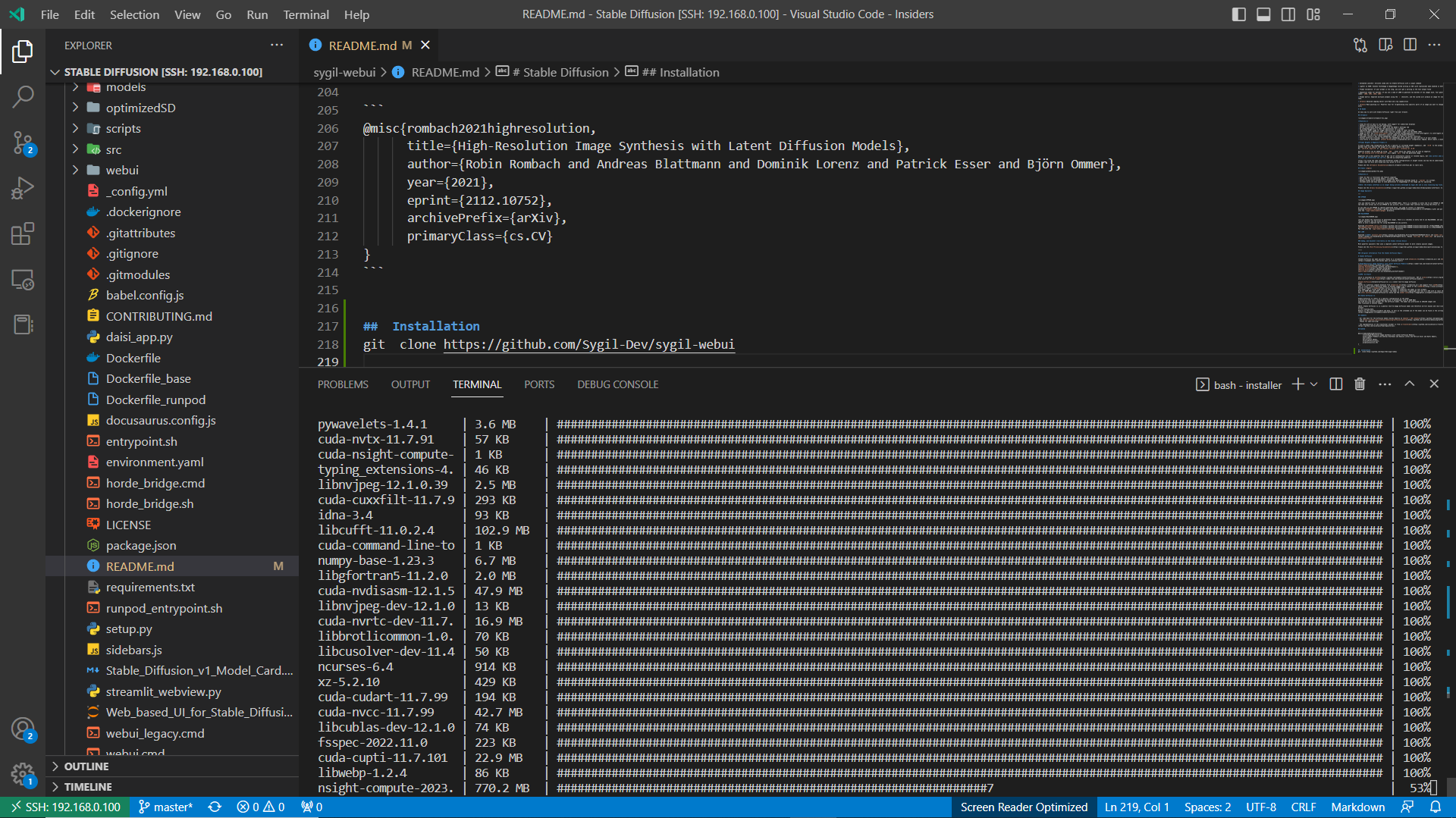Screen dimensions: 1456x818
Task: Open the Explorer view in the activity bar
Action: pos(23,52)
